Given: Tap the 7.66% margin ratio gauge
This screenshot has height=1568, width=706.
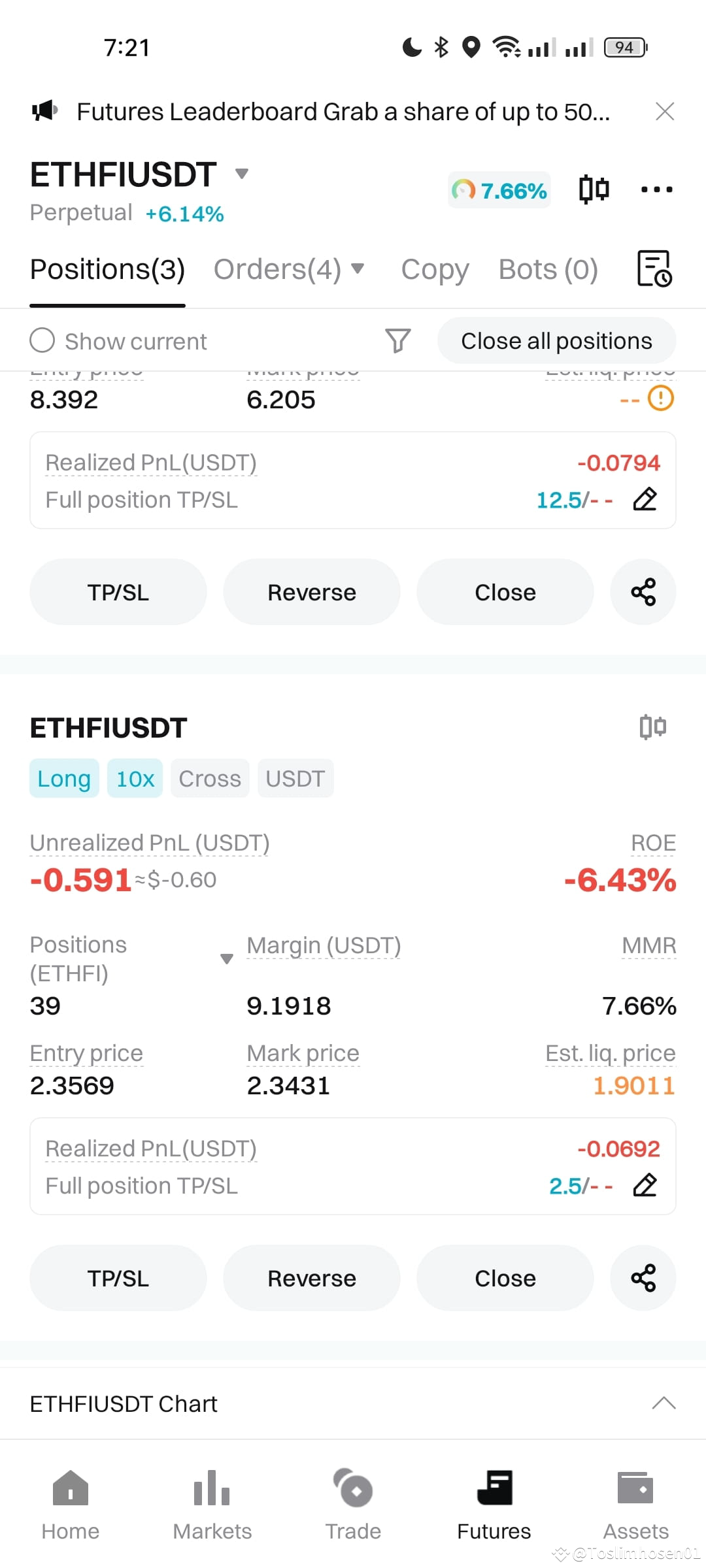Looking at the screenshot, I should pos(499,190).
